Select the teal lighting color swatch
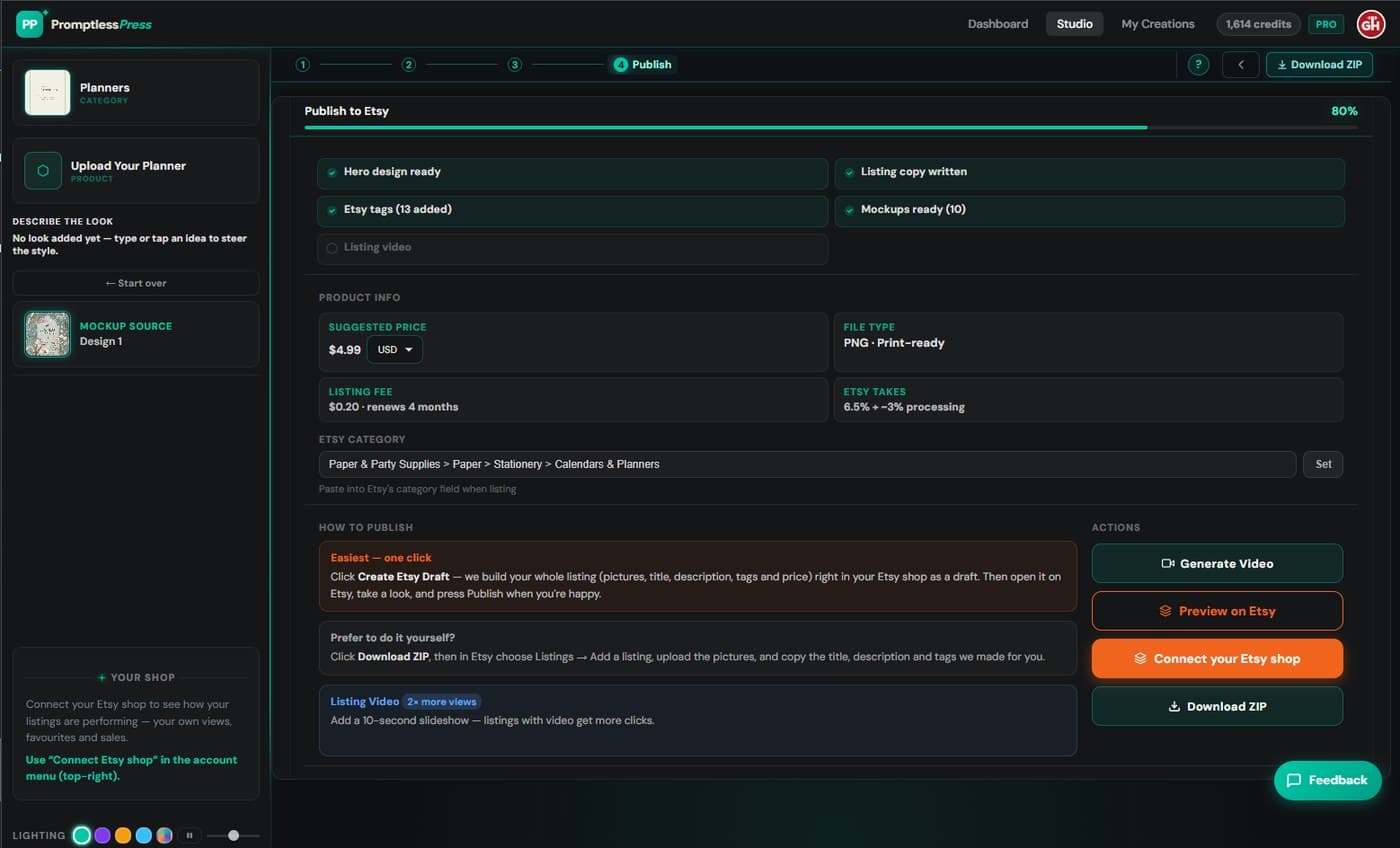1400x848 pixels. point(82,835)
